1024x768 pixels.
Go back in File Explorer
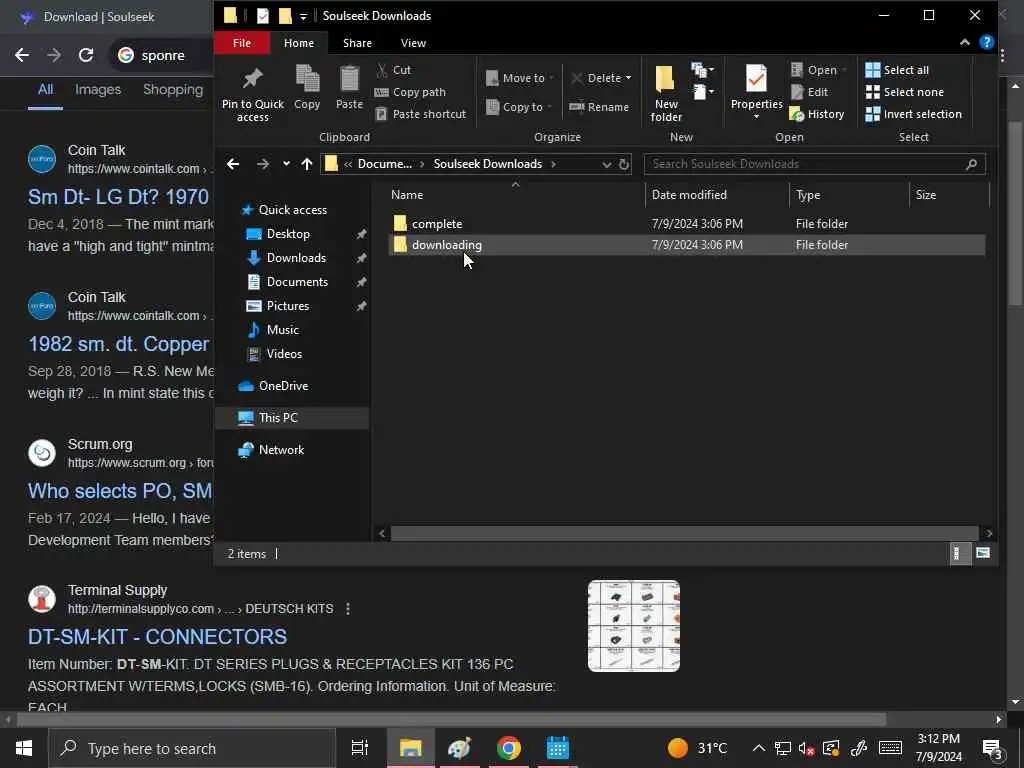coord(233,164)
